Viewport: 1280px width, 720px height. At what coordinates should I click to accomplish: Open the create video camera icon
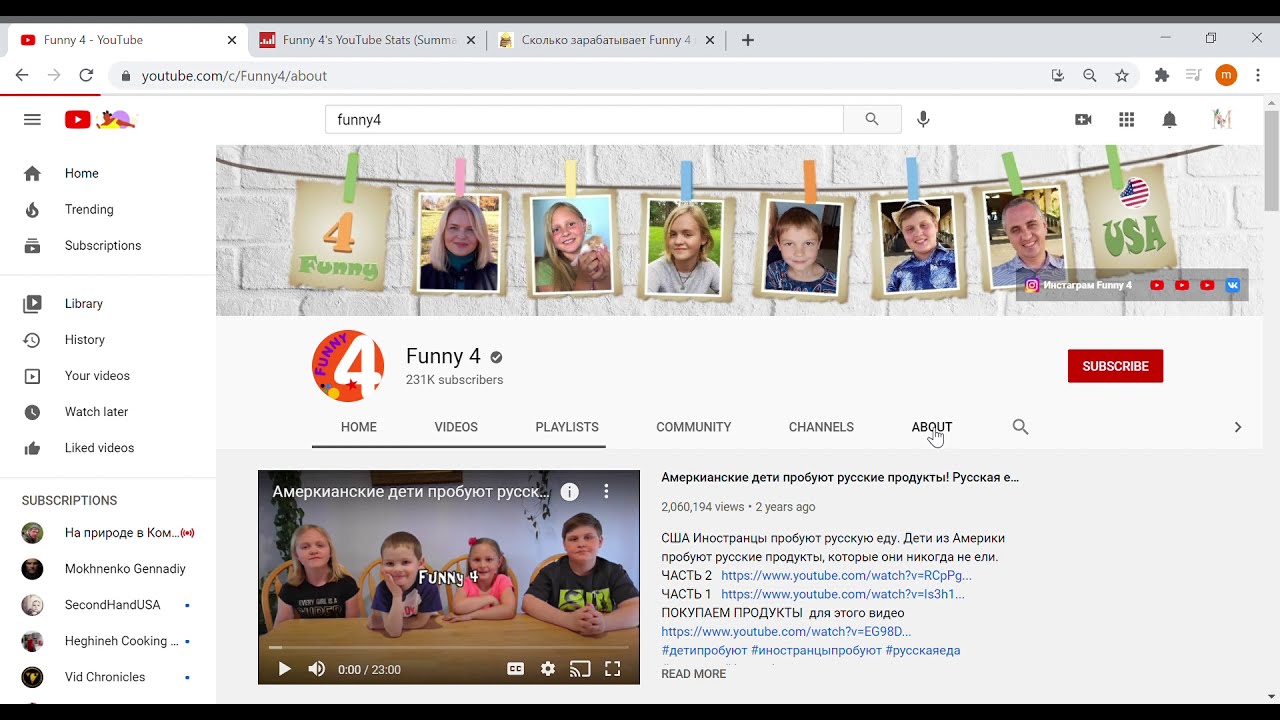tap(1083, 119)
